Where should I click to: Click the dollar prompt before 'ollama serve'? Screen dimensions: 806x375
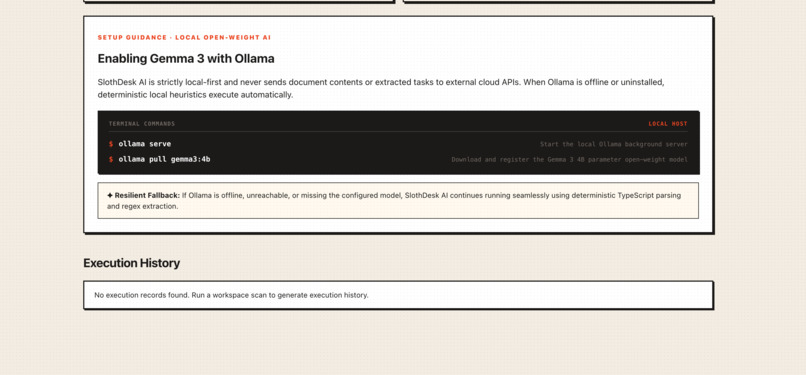(111, 144)
